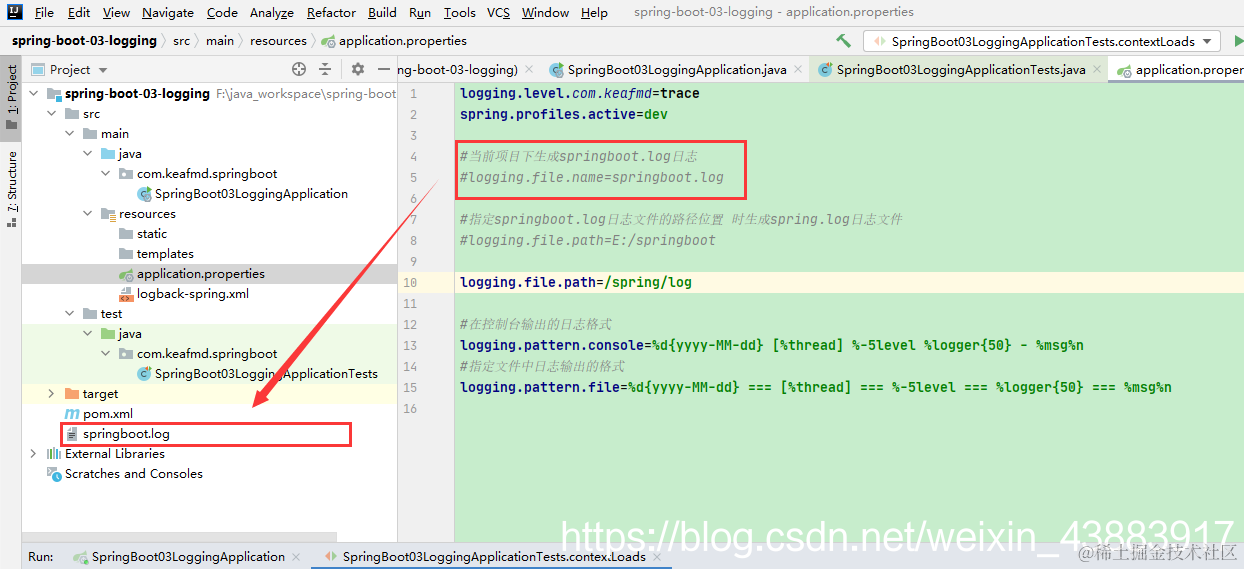Click com.keafmd.springboot package under main
The image size is (1244, 569).
pos(207,174)
